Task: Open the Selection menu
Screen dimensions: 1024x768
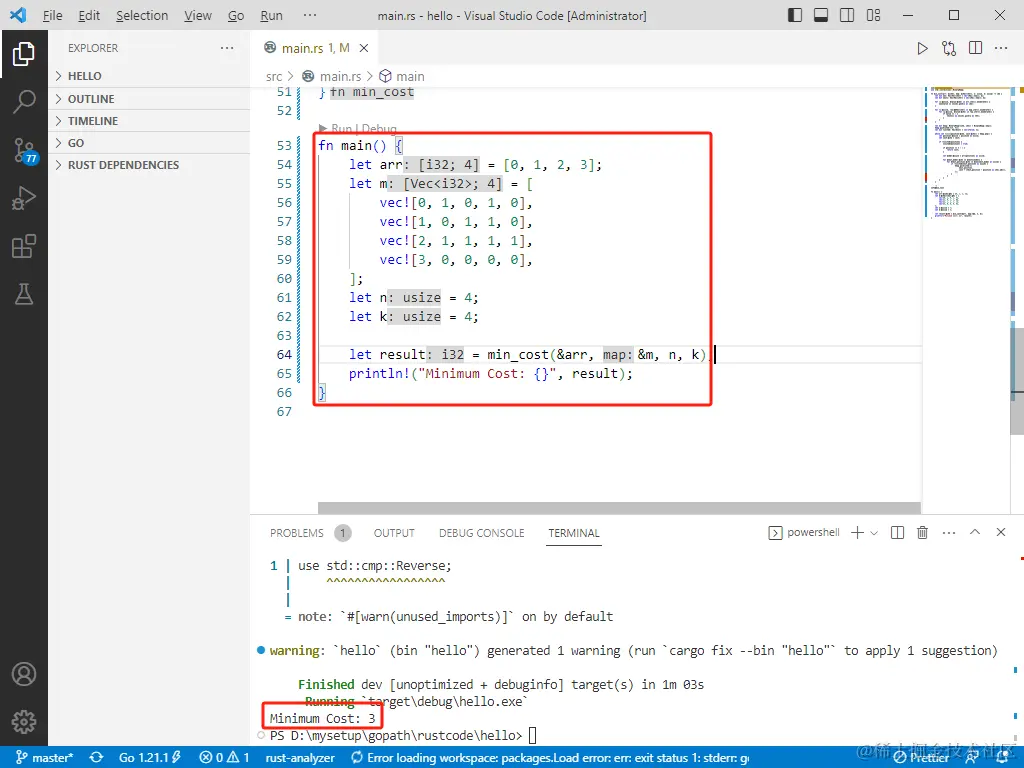Action: pyautogui.click(x=142, y=15)
